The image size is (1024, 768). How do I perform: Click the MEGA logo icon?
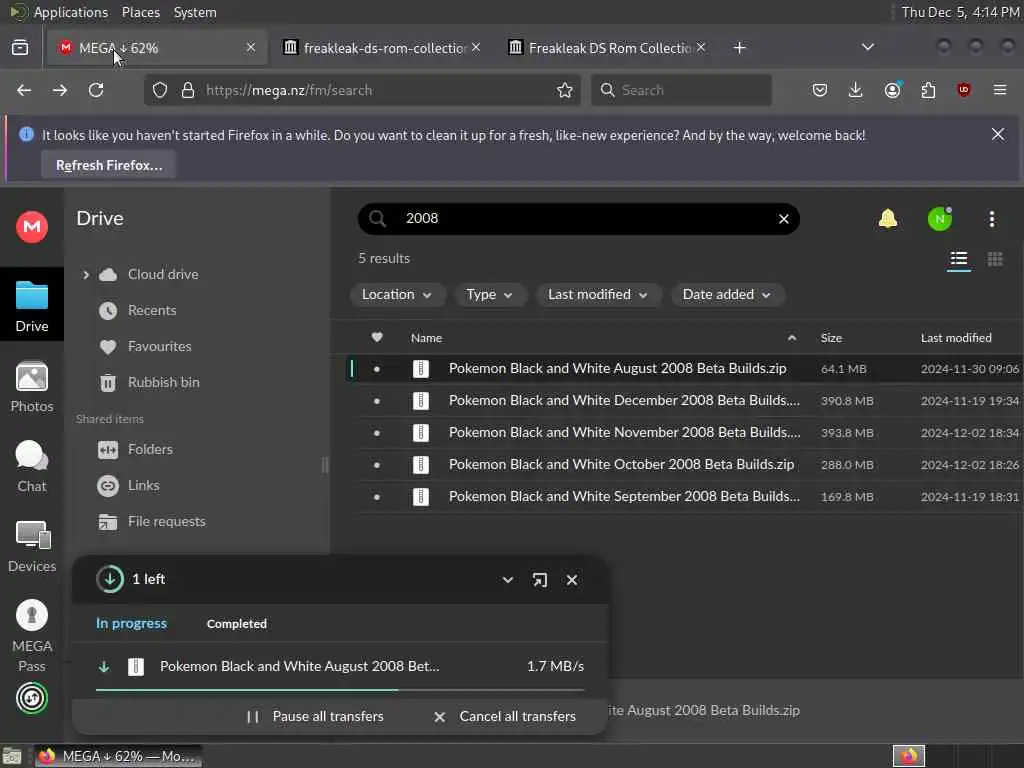[x=31, y=227]
